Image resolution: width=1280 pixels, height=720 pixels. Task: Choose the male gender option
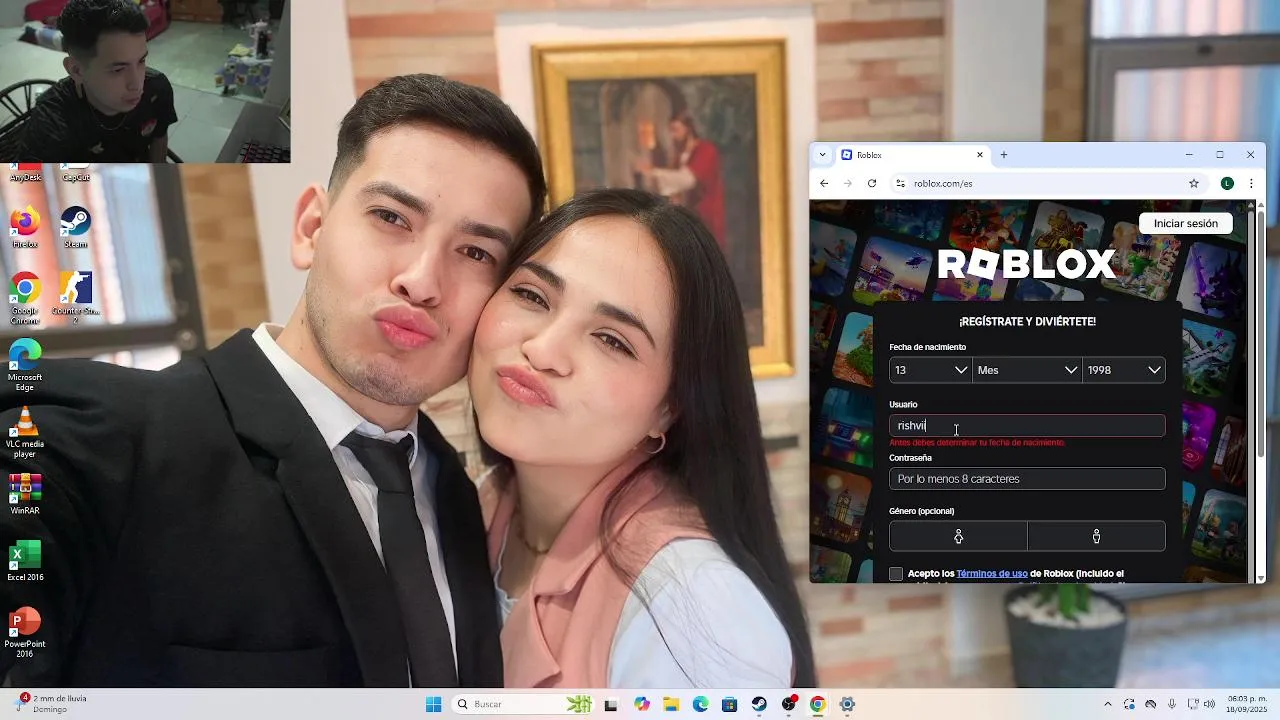[1096, 536]
